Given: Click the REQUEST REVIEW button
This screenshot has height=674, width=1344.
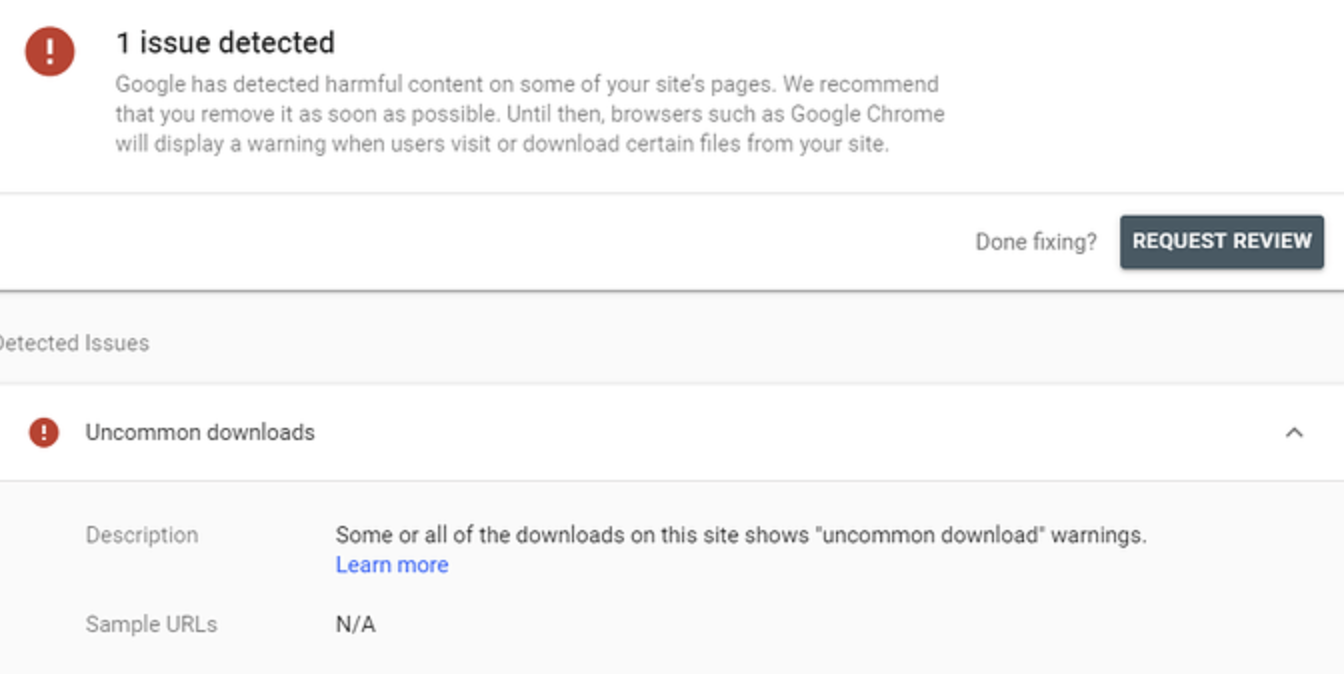Looking at the screenshot, I should click(x=1221, y=241).
